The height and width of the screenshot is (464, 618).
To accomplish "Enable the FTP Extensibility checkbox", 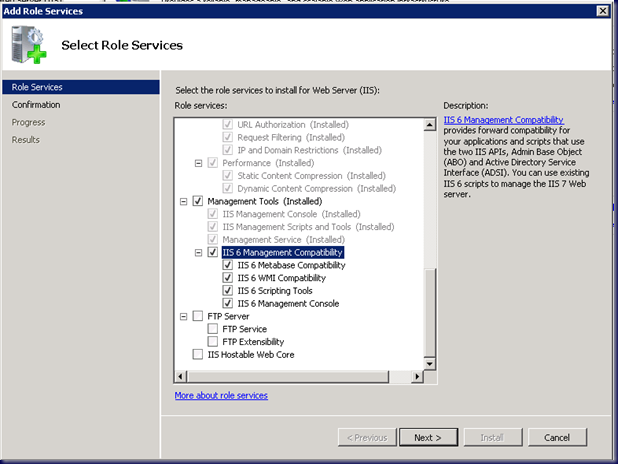I will [212, 341].
